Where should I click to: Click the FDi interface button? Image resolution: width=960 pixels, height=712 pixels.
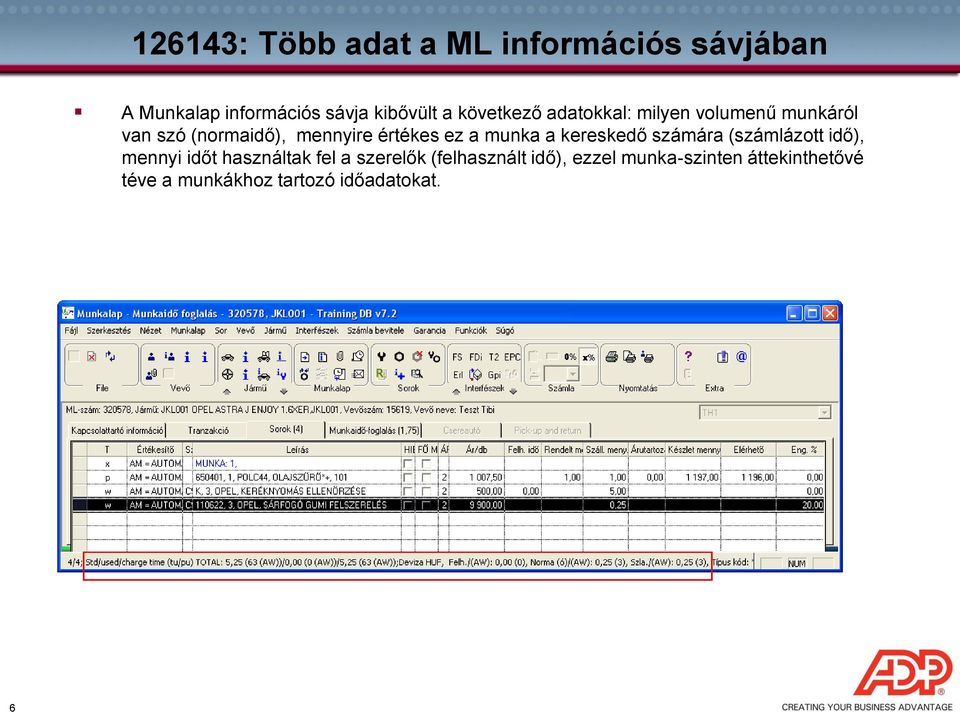coord(476,357)
